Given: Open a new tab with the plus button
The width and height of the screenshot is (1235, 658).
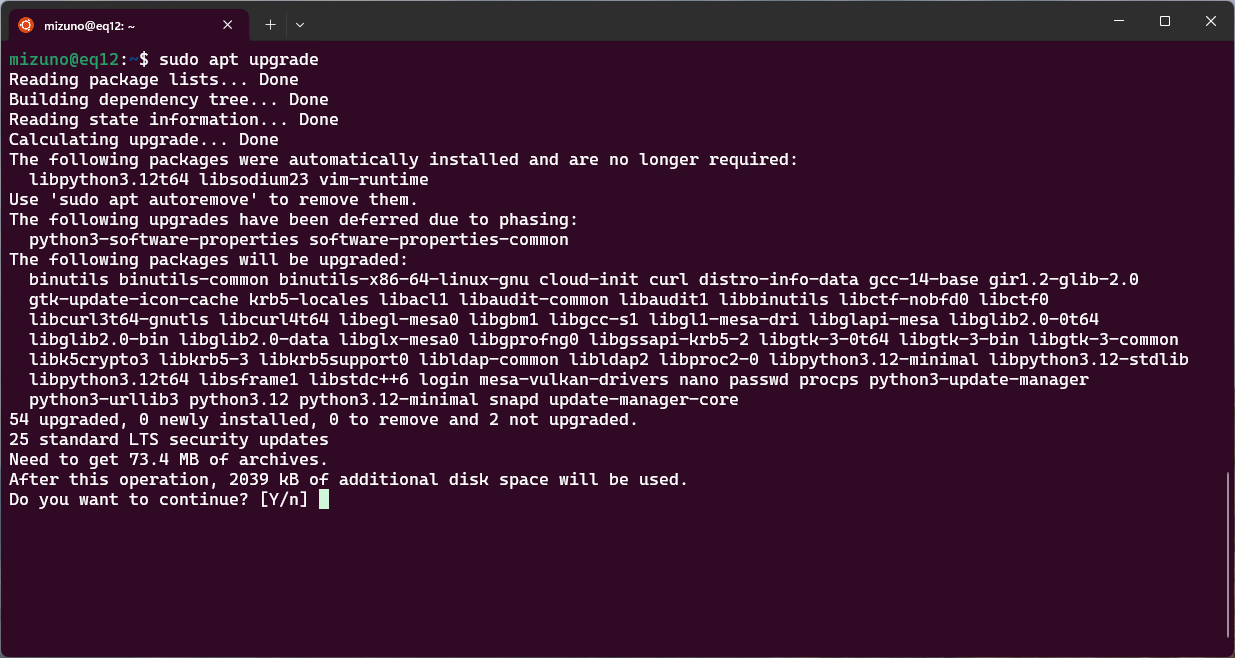Looking at the screenshot, I should 270,24.
